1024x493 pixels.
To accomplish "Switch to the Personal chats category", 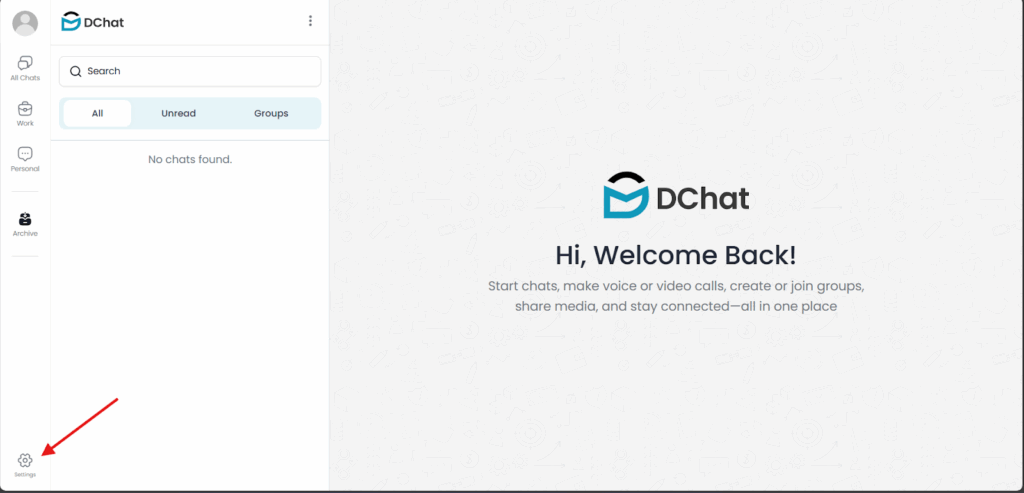I will [25, 158].
